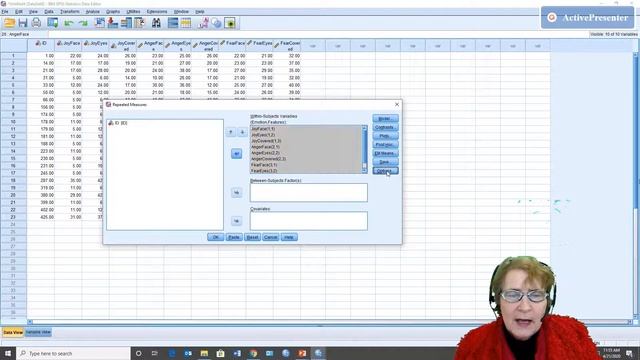Click the Redo toolbar icon

[83, 23]
